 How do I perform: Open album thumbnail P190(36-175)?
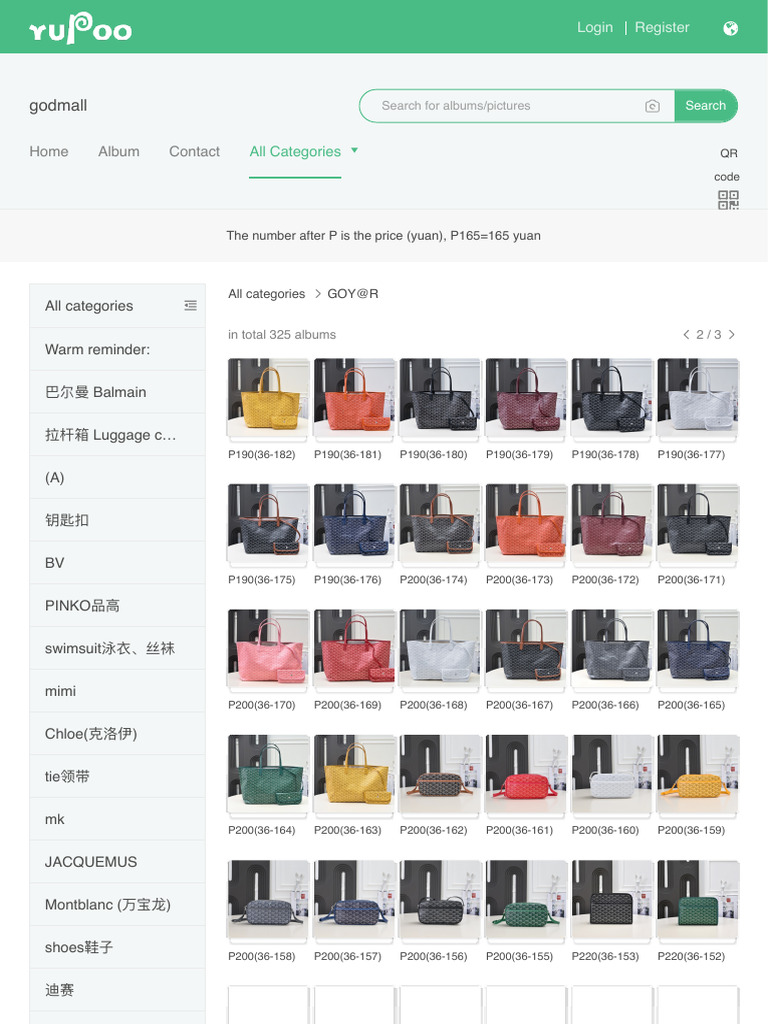(268, 524)
